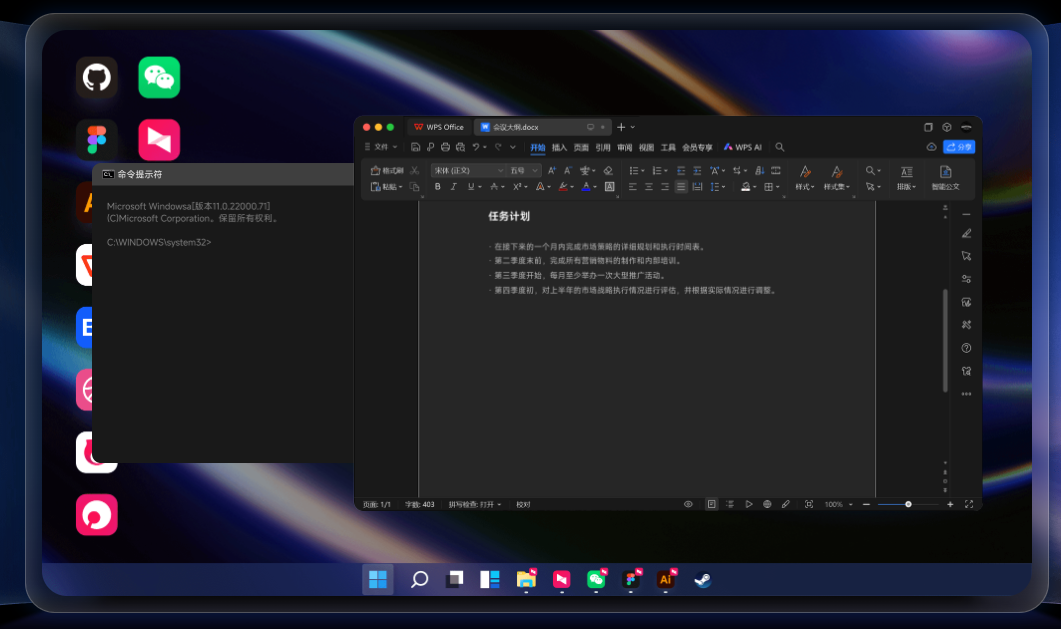Viewport: 1061px width, 629px height.
Task: Expand the font name dropdown 宋体 (正文)
Action: [500, 171]
